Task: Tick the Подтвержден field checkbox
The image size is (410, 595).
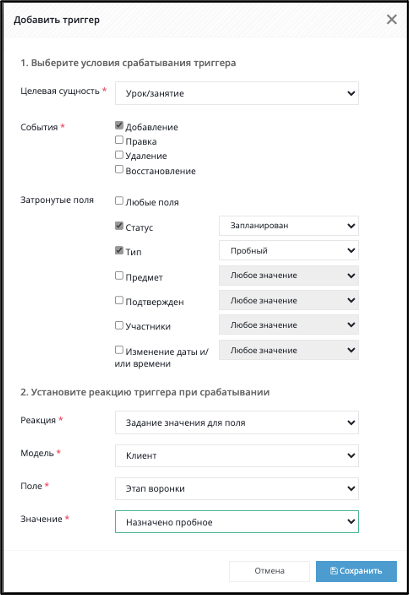Action: point(119,300)
